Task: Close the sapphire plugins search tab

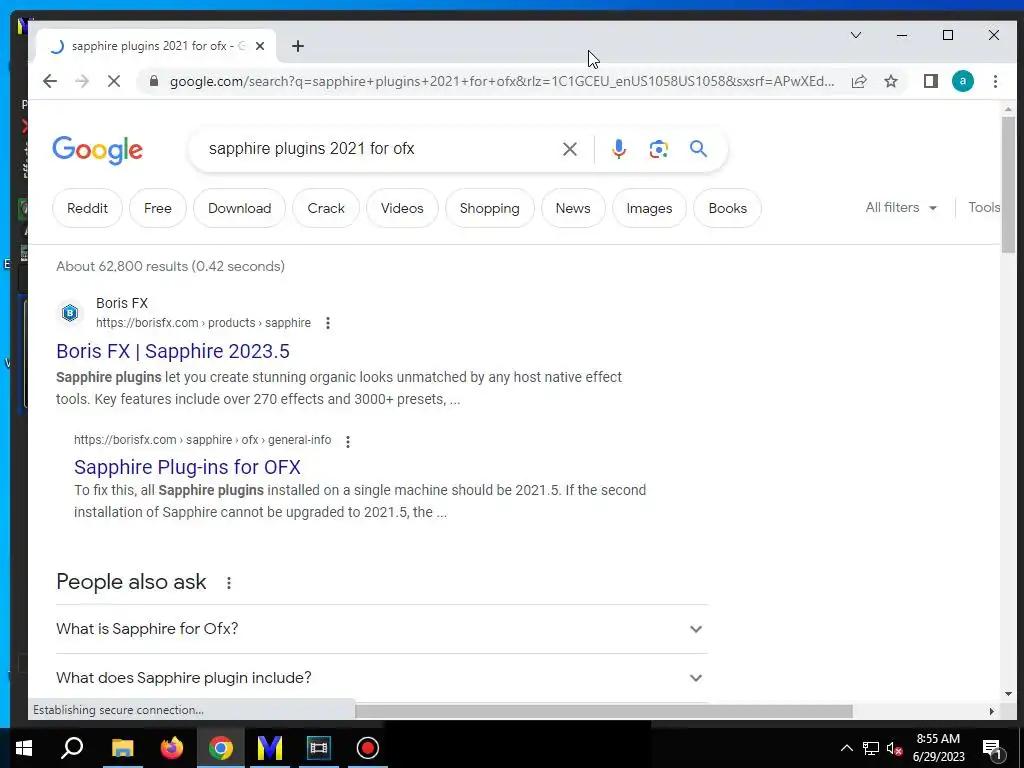Action: click(x=260, y=46)
